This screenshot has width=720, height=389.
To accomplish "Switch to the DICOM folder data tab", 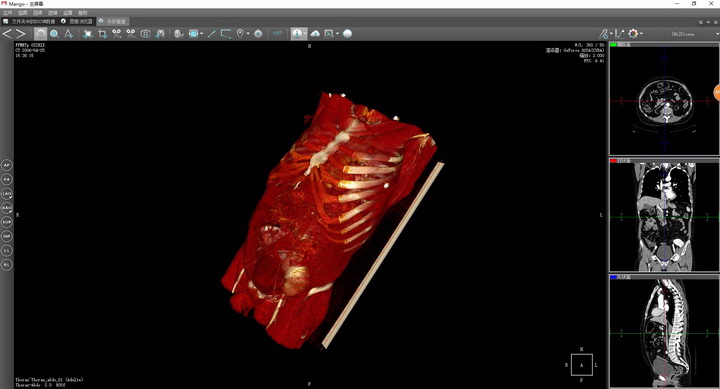I will click(x=29, y=21).
